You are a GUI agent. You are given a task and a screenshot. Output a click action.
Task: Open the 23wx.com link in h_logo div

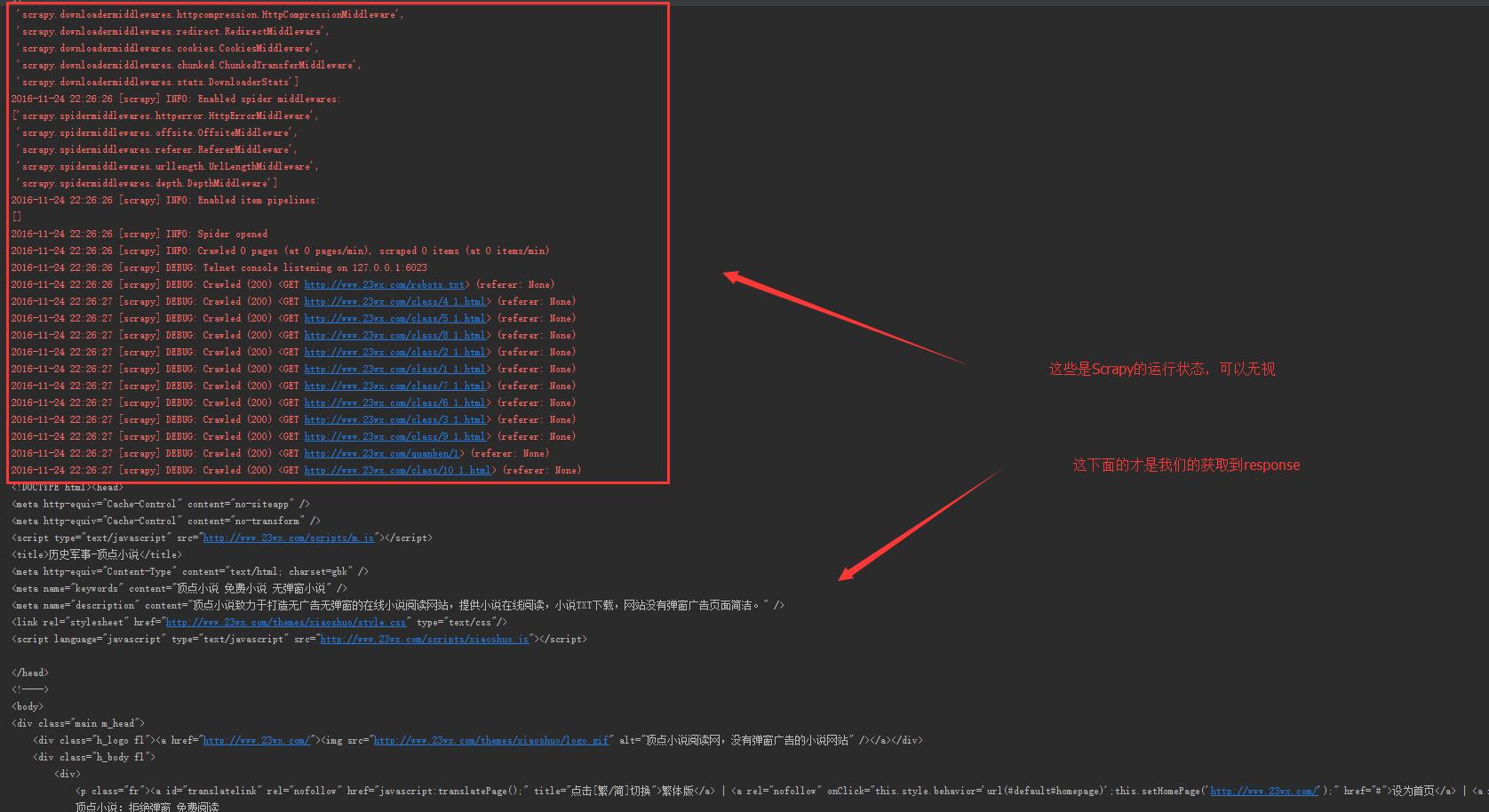click(x=257, y=740)
